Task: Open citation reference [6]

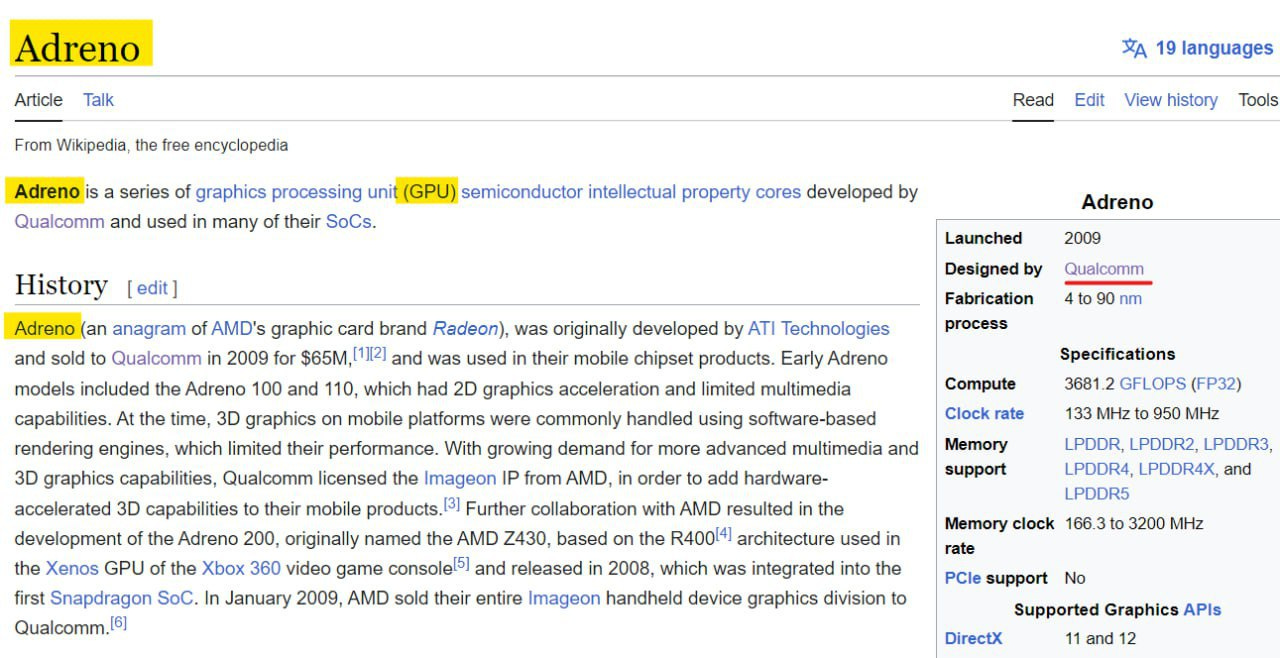Action: coord(118,623)
